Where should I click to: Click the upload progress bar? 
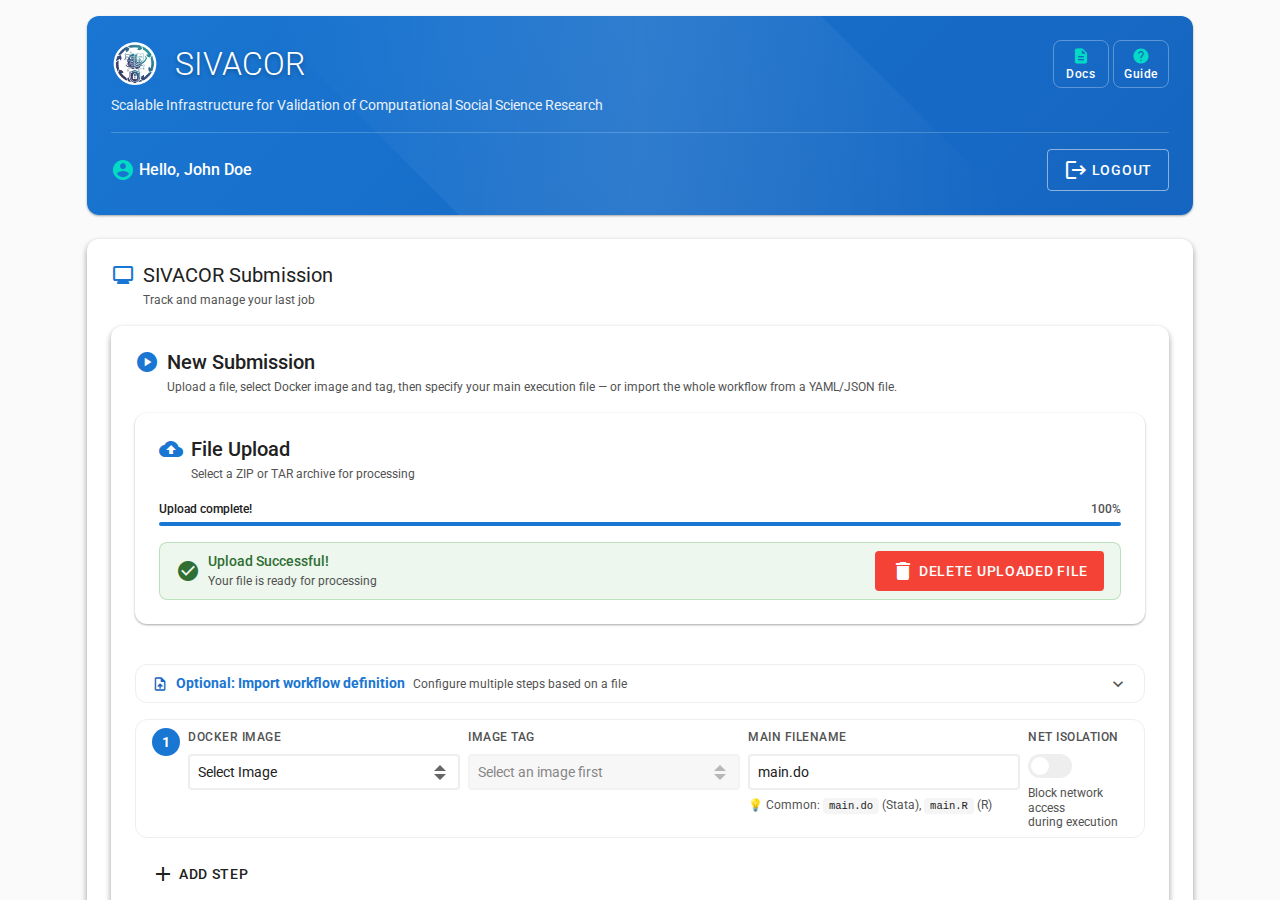click(x=640, y=523)
